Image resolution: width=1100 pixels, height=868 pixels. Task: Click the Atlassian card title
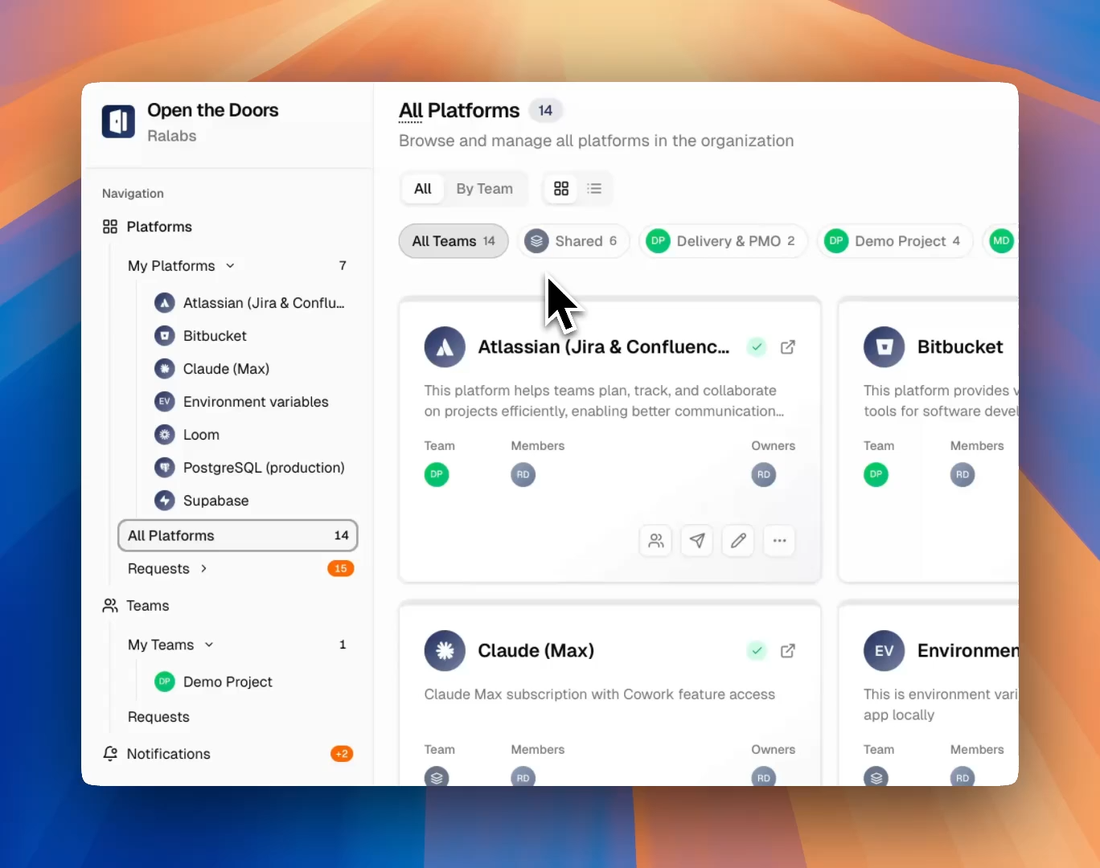point(603,347)
